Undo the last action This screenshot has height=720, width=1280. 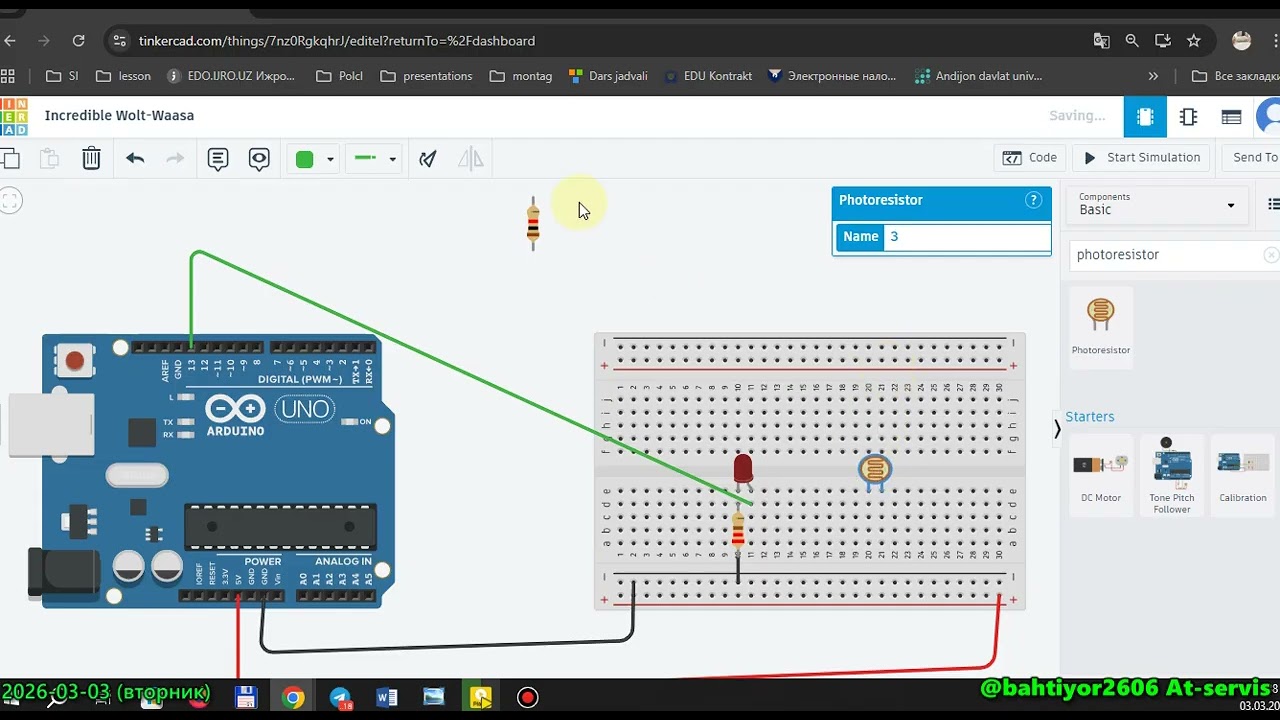tap(135, 158)
